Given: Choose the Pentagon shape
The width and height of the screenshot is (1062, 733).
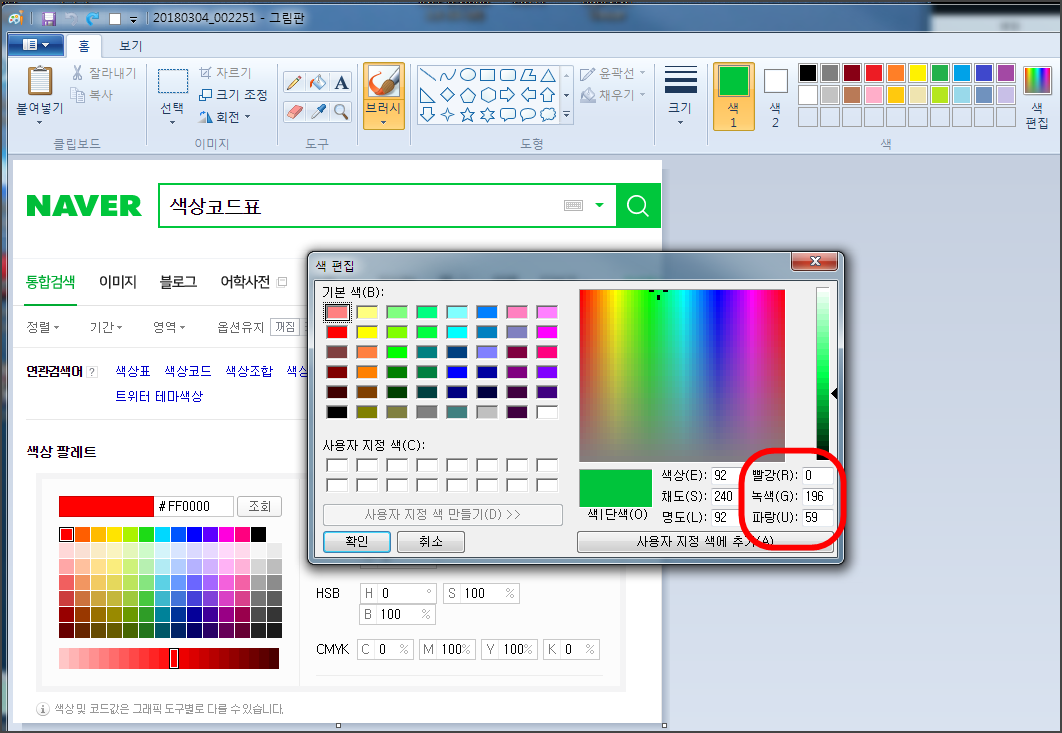Looking at the screenshot, I should pyautogui.click(x=467, y=94).
